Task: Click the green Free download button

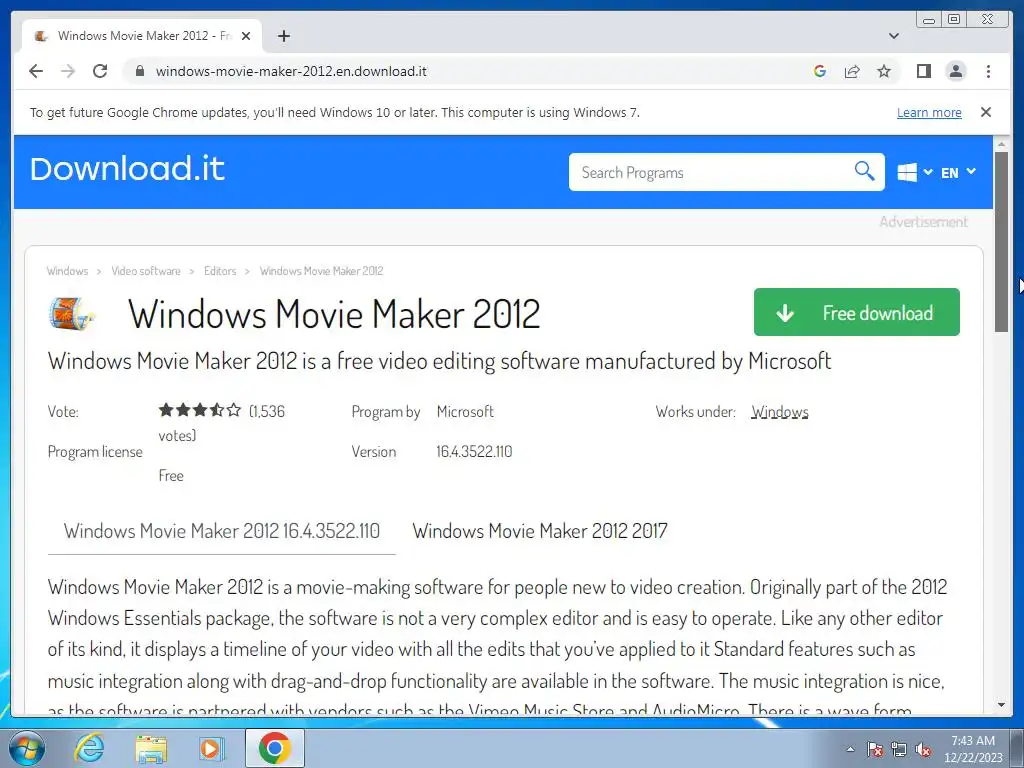Action: (856, 312)
